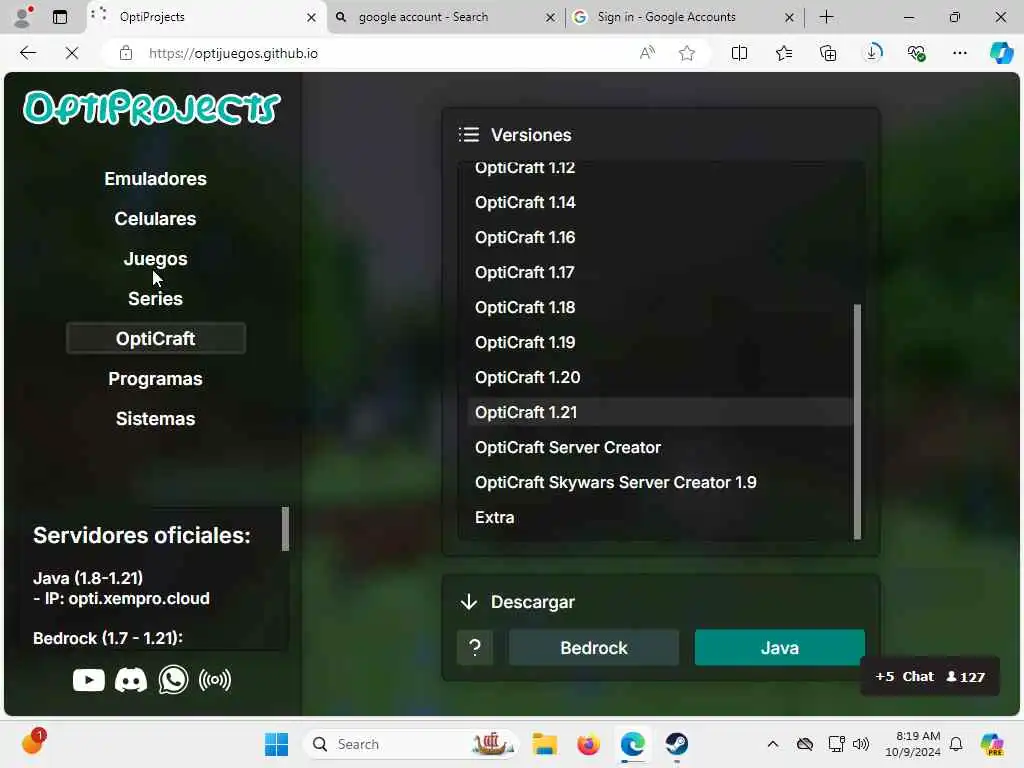Click the Versiones list icon
Viewport: 1024px width, 768px height.
click(469, 135)
